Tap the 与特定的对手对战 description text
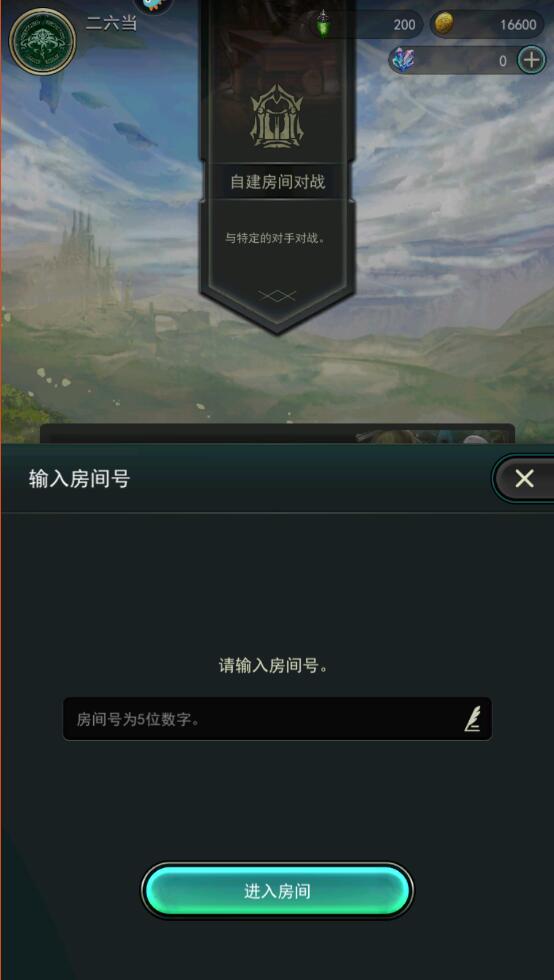 pyautogui.click(x=276, y=238)
